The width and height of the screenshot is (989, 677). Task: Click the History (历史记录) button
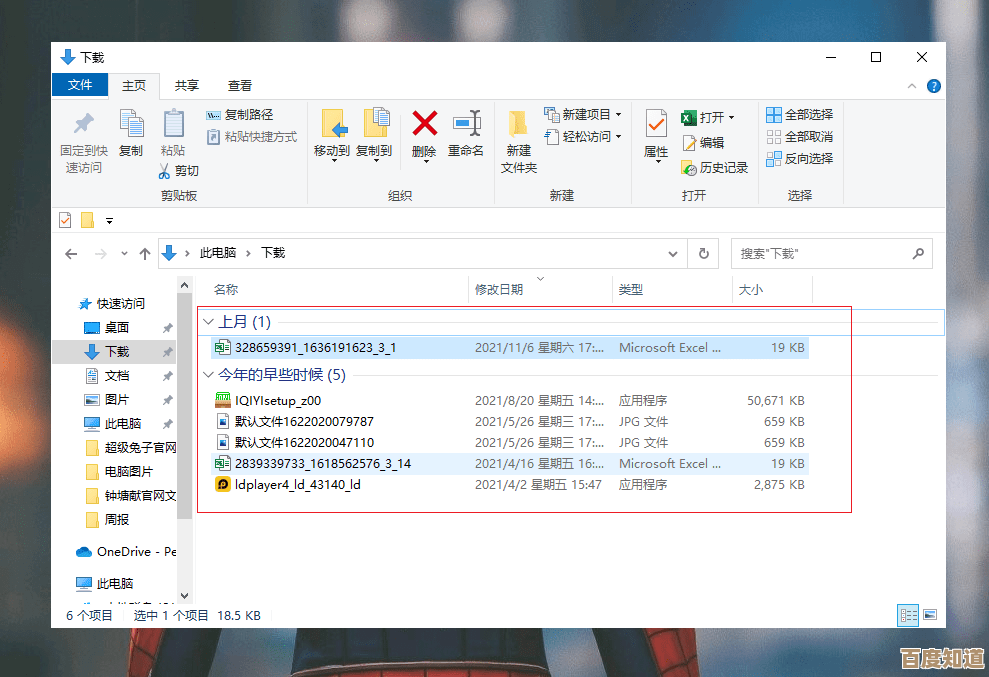[x=715, y=168]
